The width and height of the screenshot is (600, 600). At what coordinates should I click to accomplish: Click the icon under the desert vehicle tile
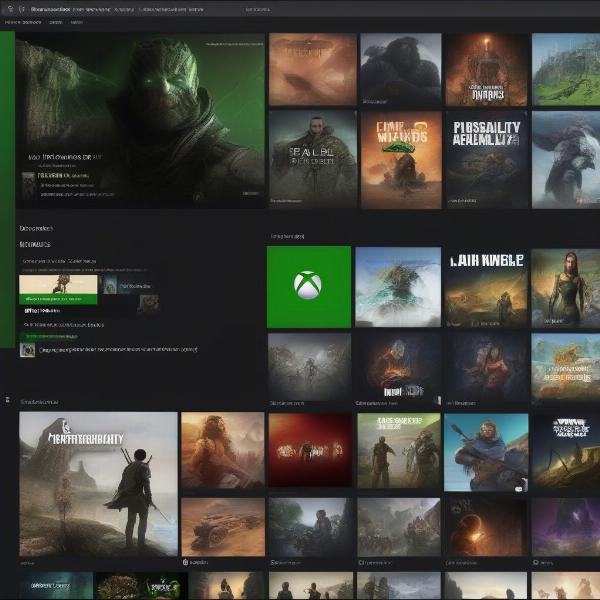click(x=186, y=562)
